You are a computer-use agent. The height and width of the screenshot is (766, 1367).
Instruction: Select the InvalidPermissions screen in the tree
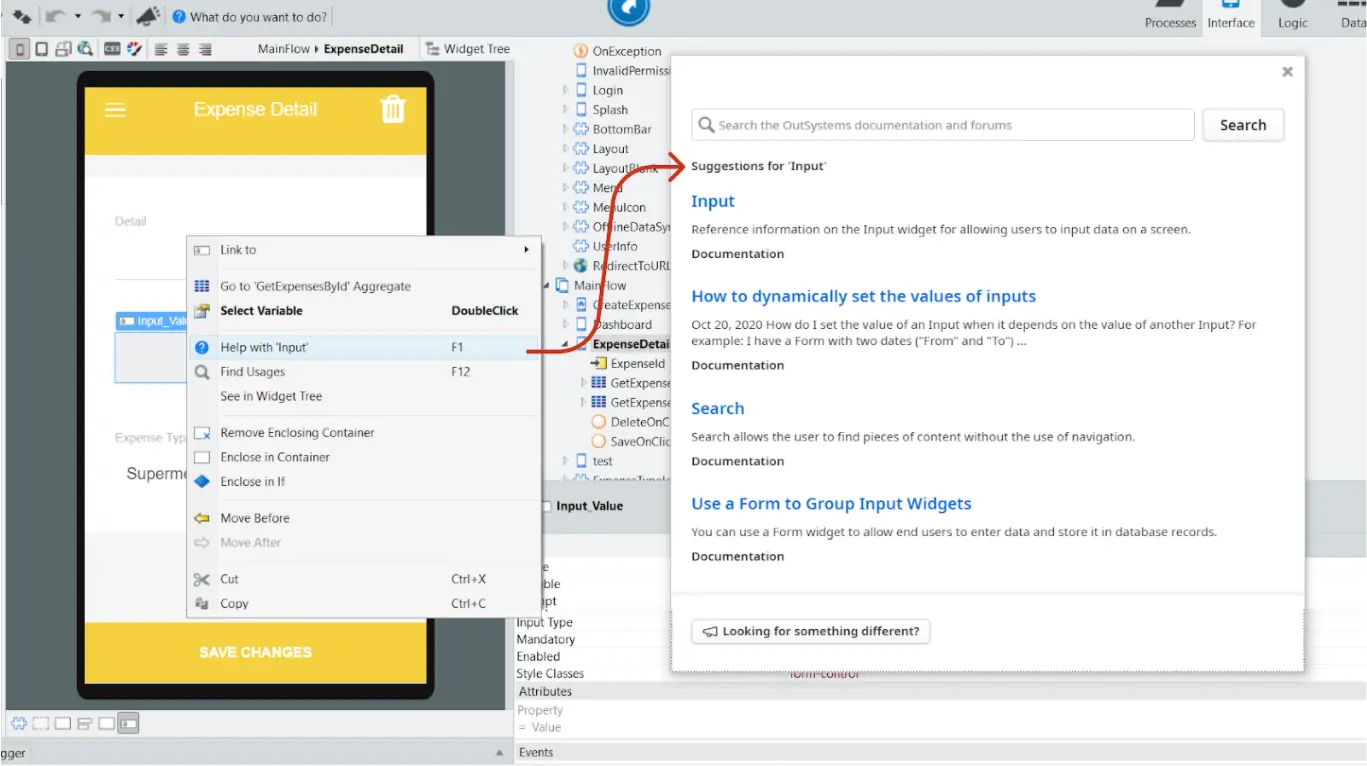[x=622, y=71]
